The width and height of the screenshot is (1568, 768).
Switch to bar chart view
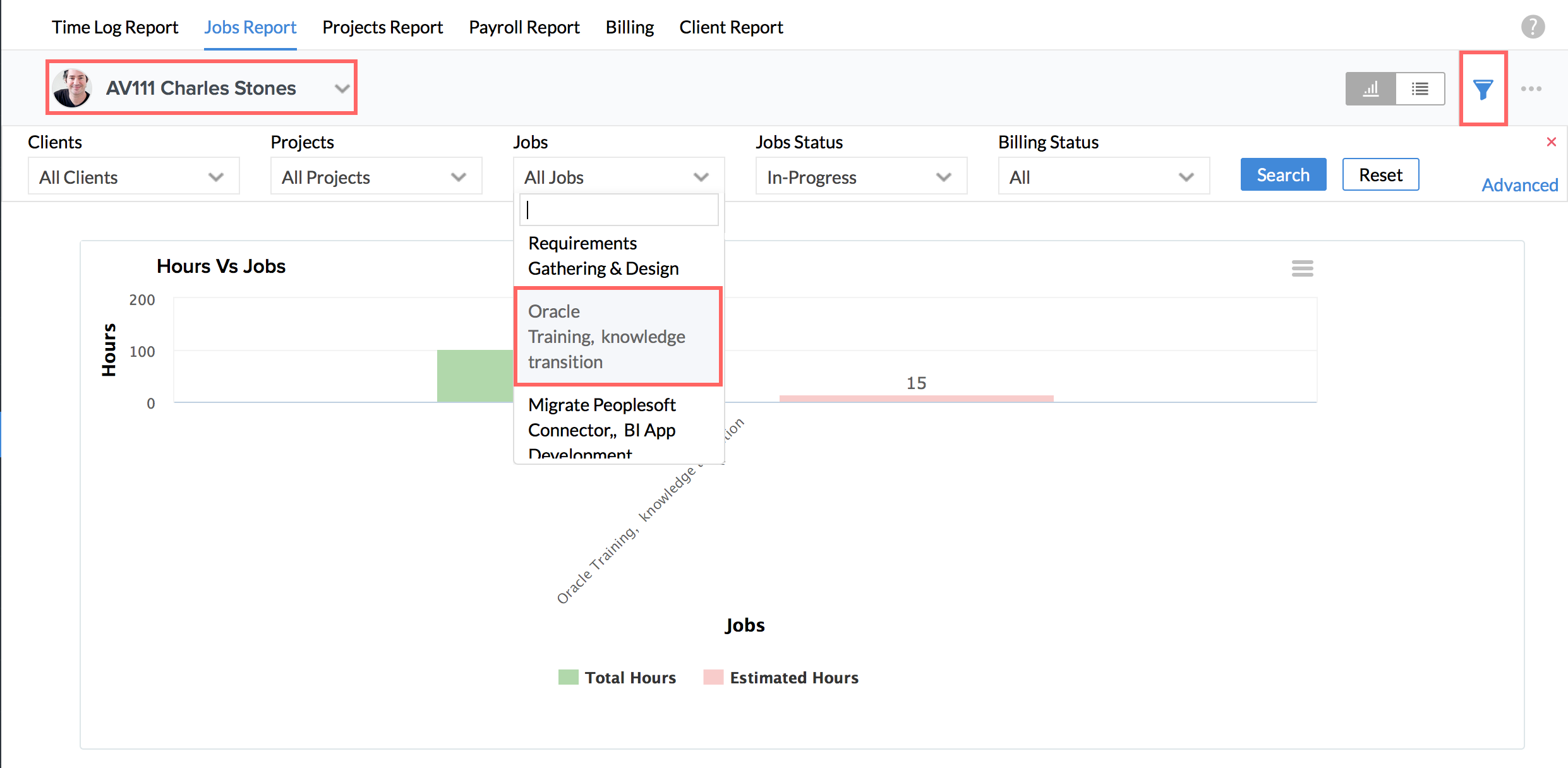coord(1370,89)
